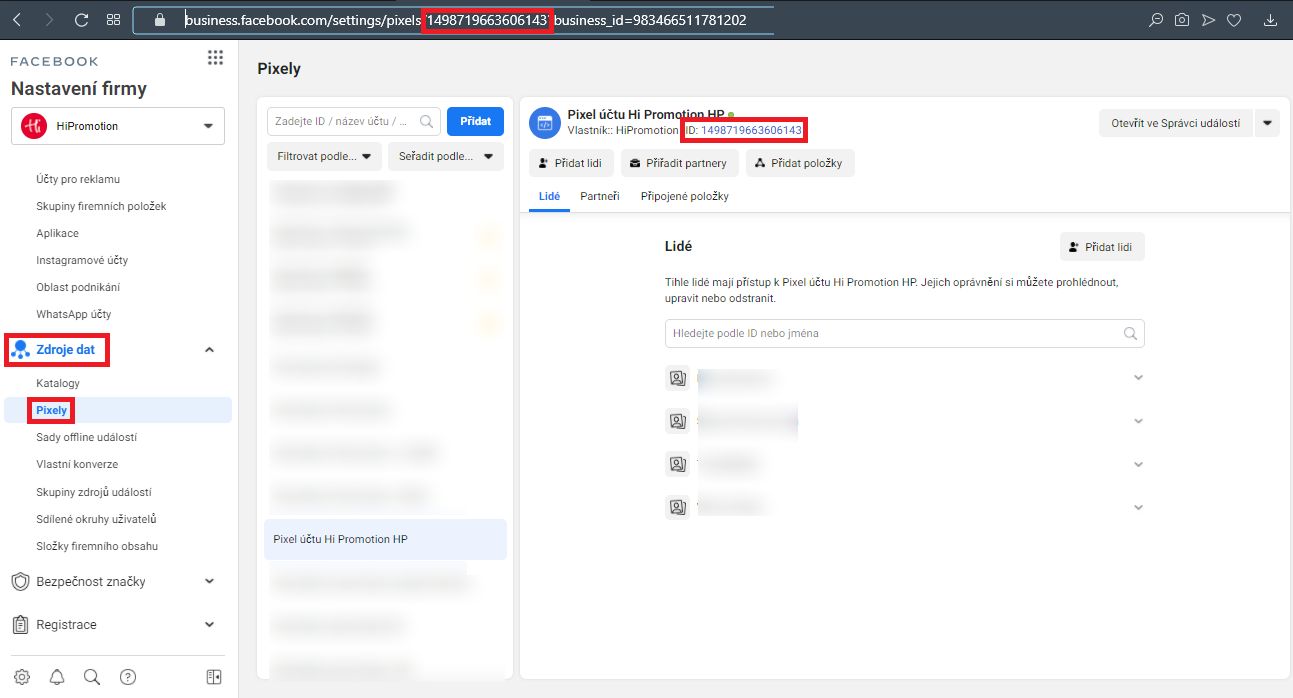Go forward using the browser forward arrow
The image size is (1293, 698).
click(x=50, y=20)
